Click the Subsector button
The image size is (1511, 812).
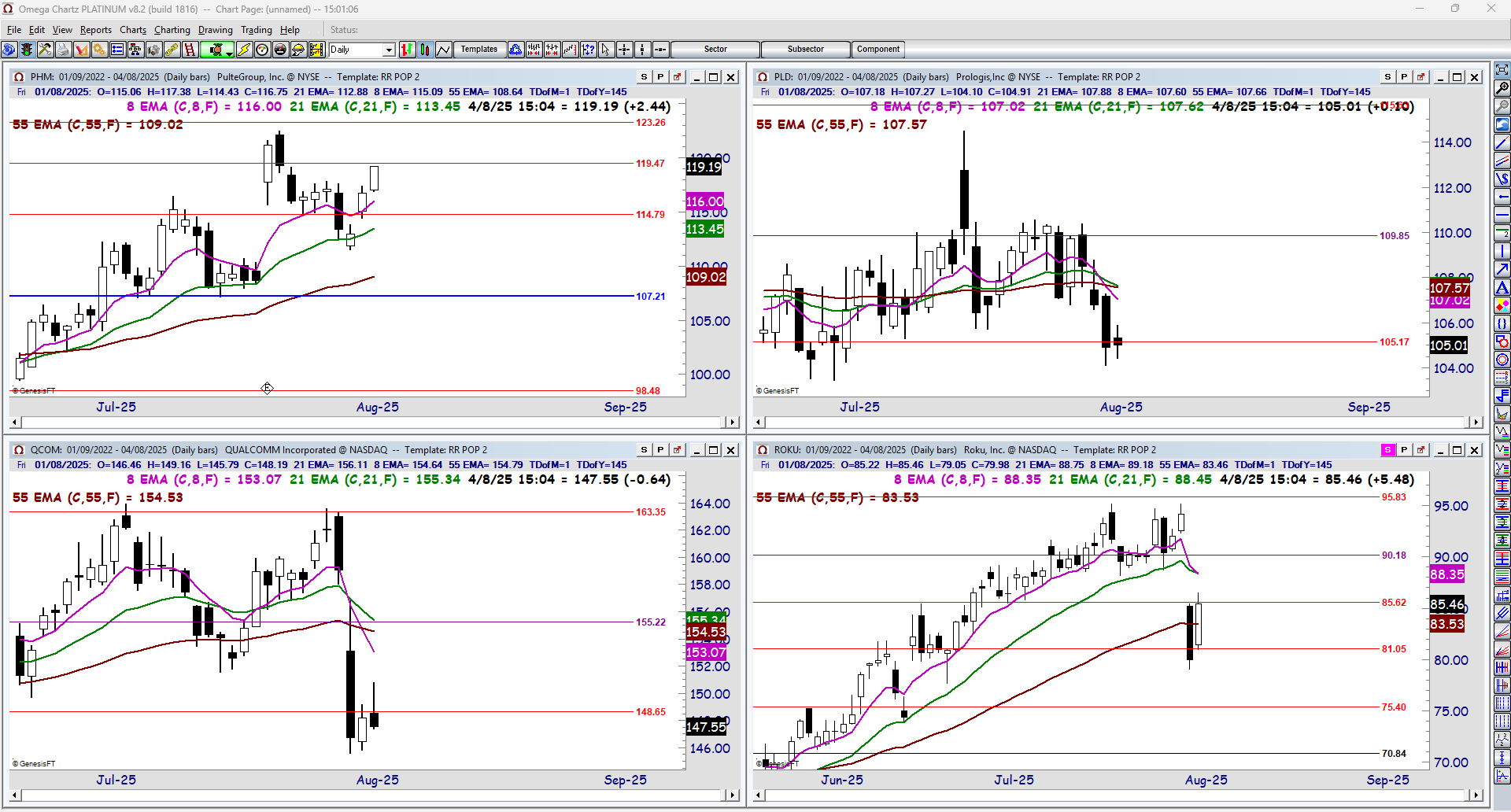pyautogui.click(x=806, y=50)
